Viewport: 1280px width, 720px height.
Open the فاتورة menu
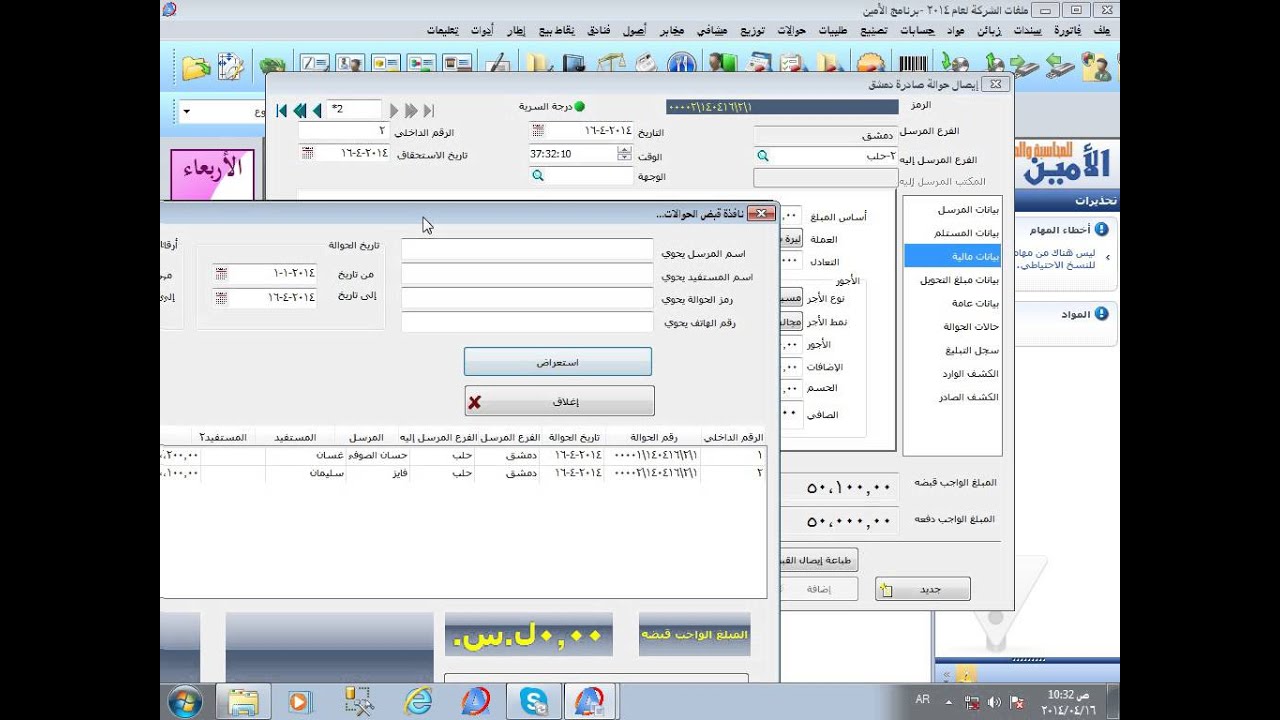point(1068,31)
